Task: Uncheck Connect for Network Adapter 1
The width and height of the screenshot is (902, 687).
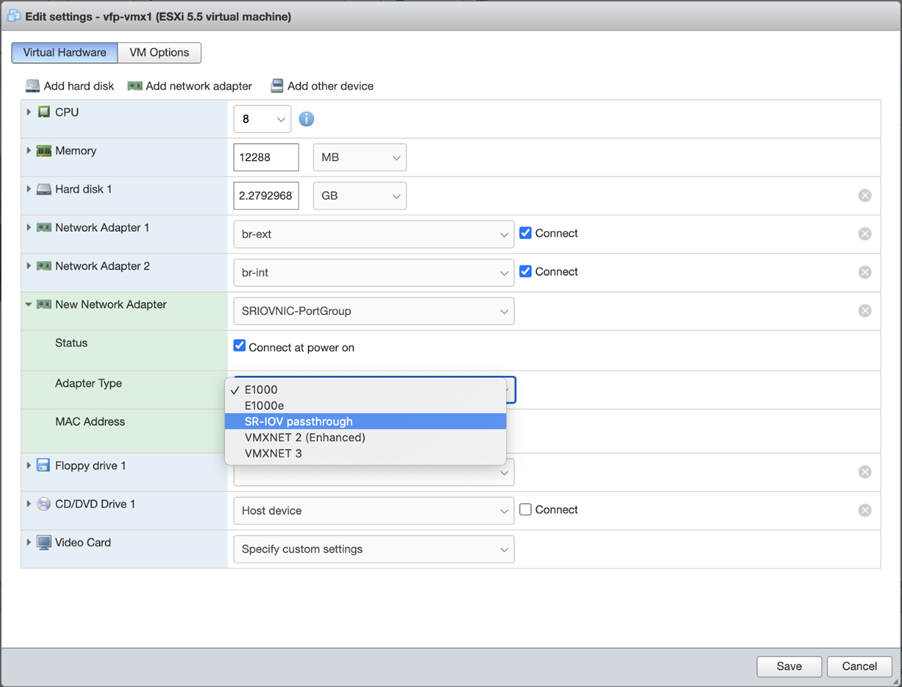Action: [526, 233]
